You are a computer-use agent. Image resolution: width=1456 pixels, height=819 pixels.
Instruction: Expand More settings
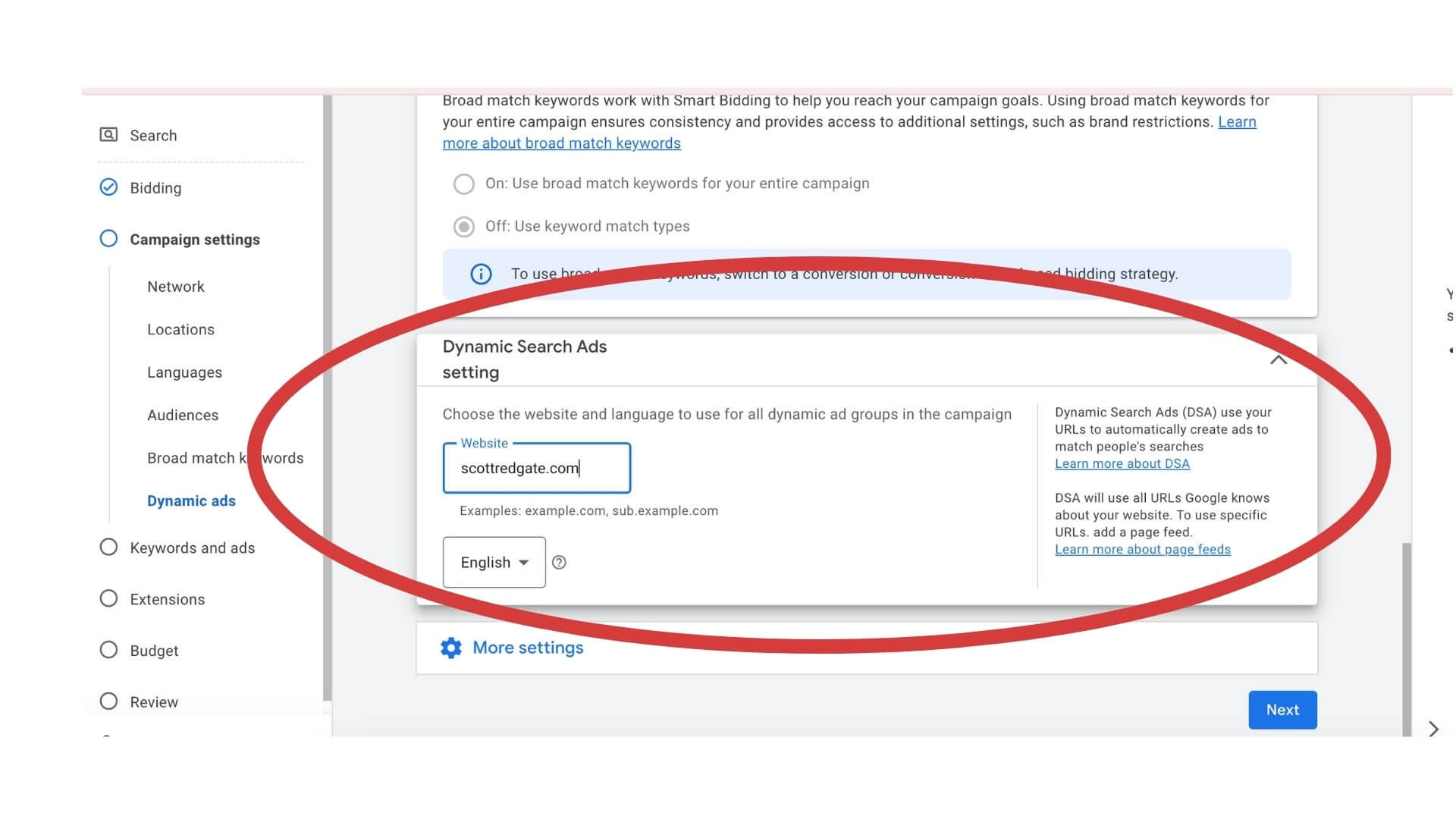528,648
